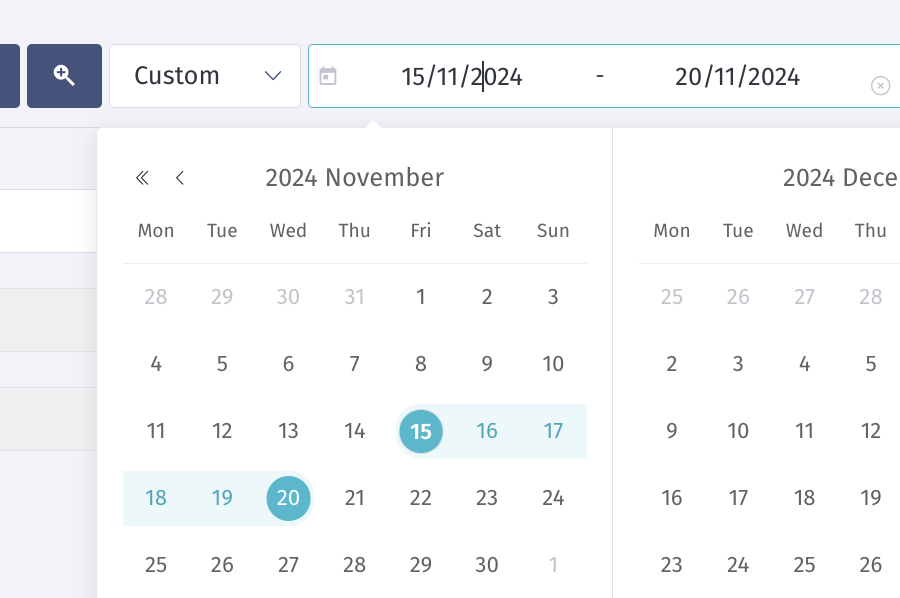Pick greyed-out October 28 in November panel
The height and width of the screenshot is (598, 900).
(156, 297)
